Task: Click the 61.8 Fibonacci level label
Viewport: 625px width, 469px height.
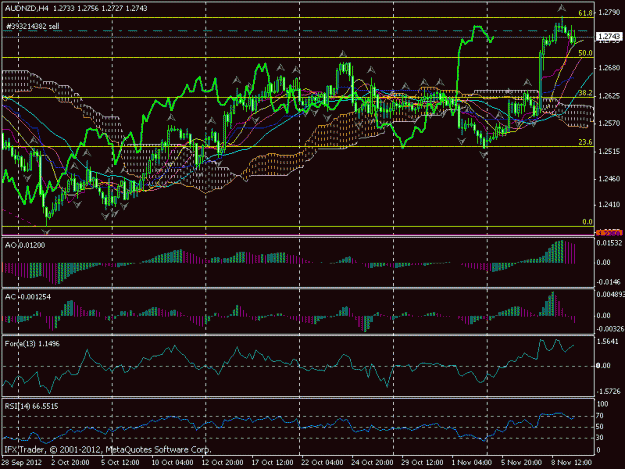Action: pyautogui.click(x=585, y=13)
